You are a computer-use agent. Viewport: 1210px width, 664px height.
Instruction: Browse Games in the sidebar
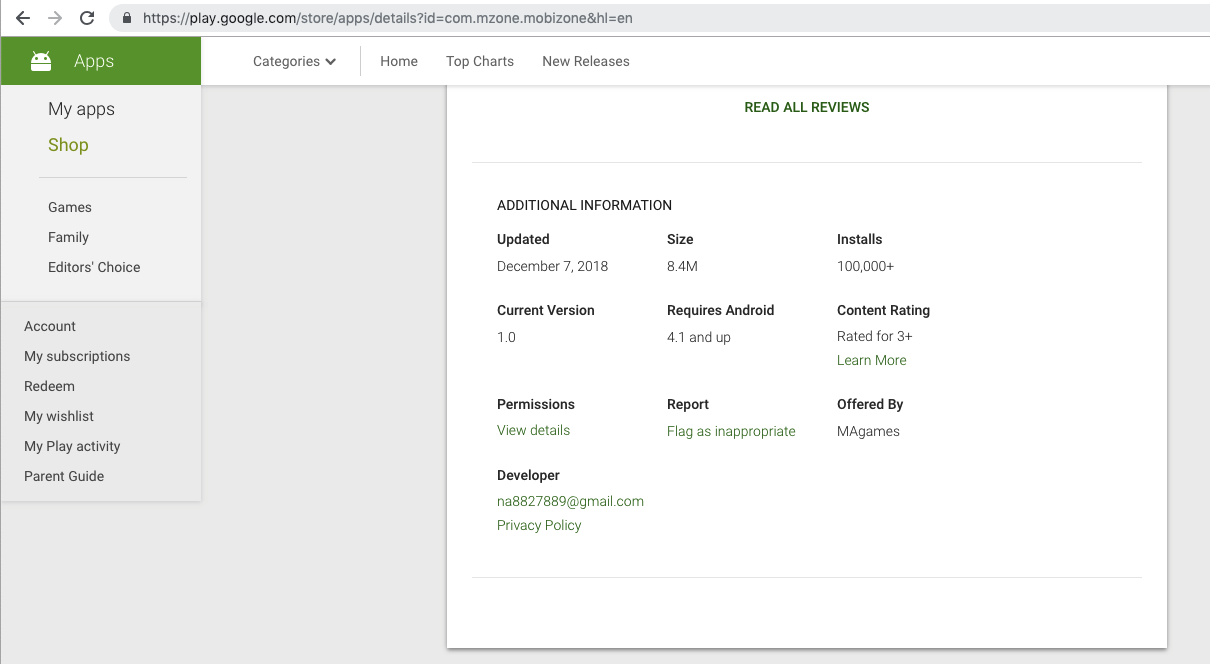click(x=70, y=207)
